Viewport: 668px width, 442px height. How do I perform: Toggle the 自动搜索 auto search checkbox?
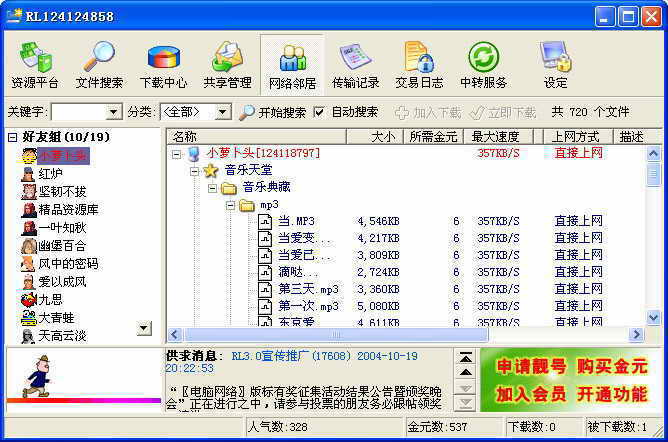(320, 112)
